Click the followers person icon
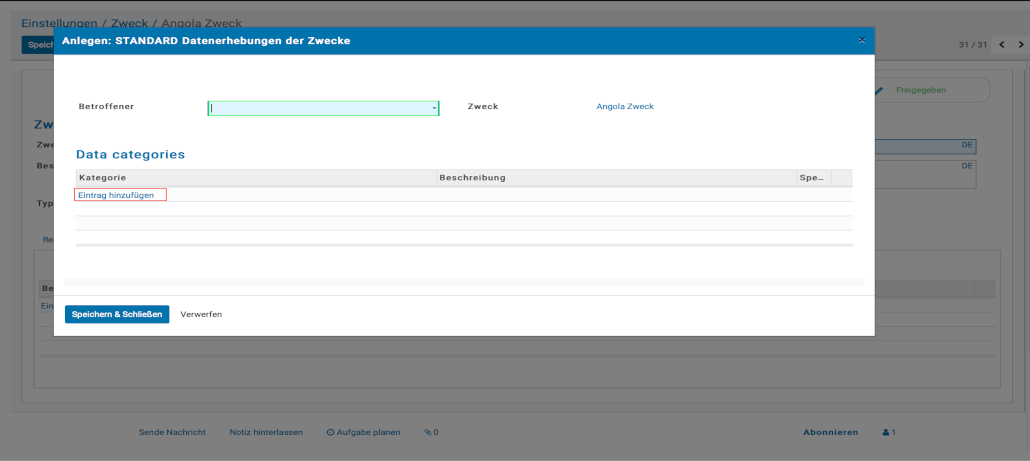The width and height of the screenshot is (1030, 461). click(886, 432)
